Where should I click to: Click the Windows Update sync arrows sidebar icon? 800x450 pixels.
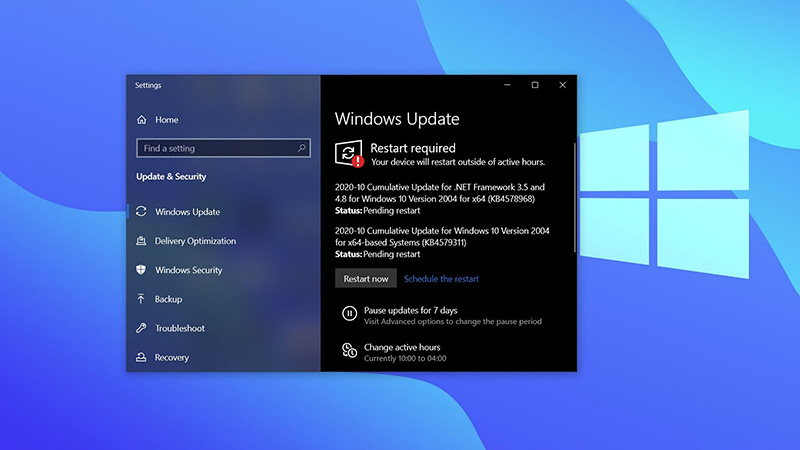coord(141,211)
